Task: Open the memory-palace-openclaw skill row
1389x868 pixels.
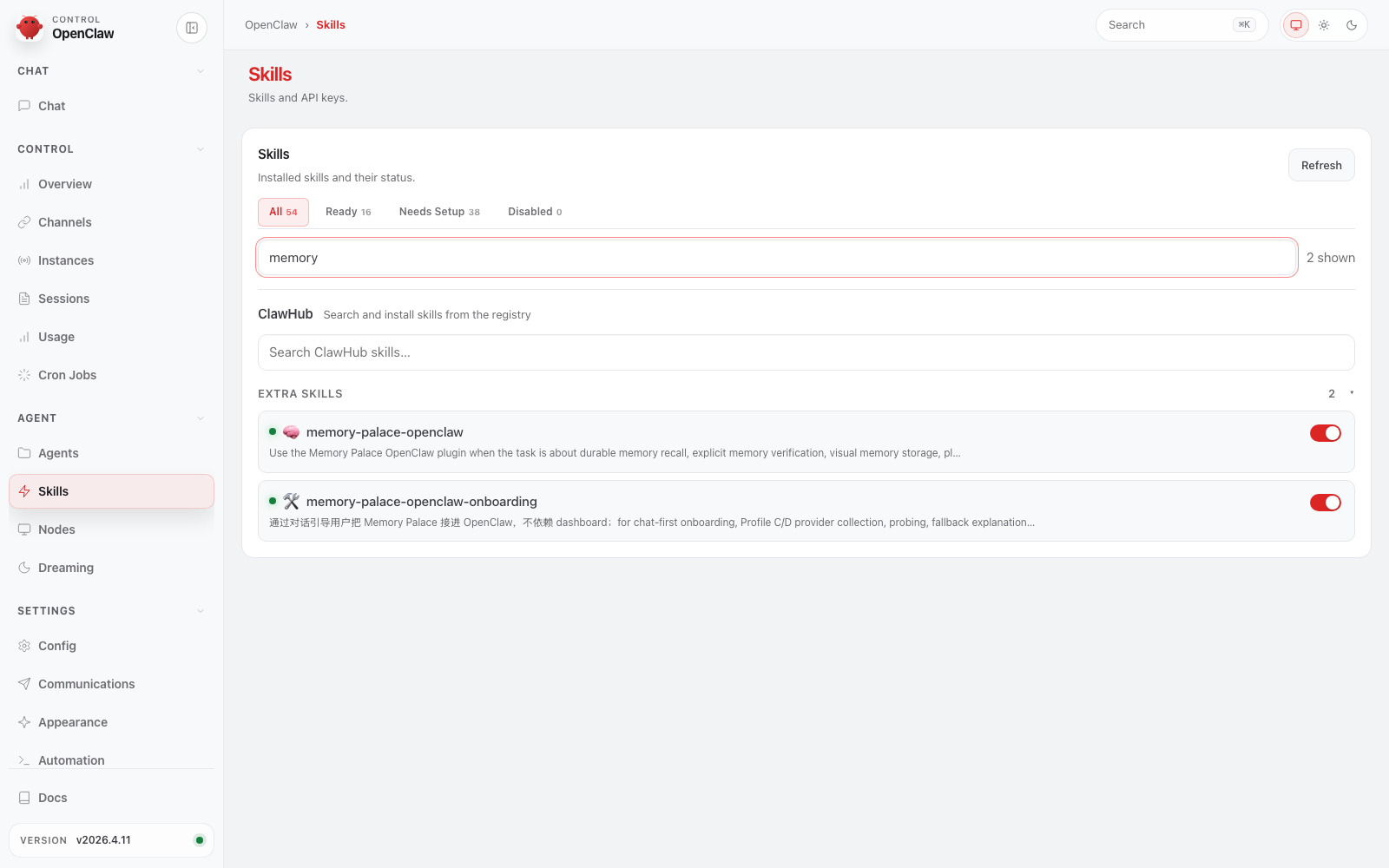Action: tap(806, 442)
